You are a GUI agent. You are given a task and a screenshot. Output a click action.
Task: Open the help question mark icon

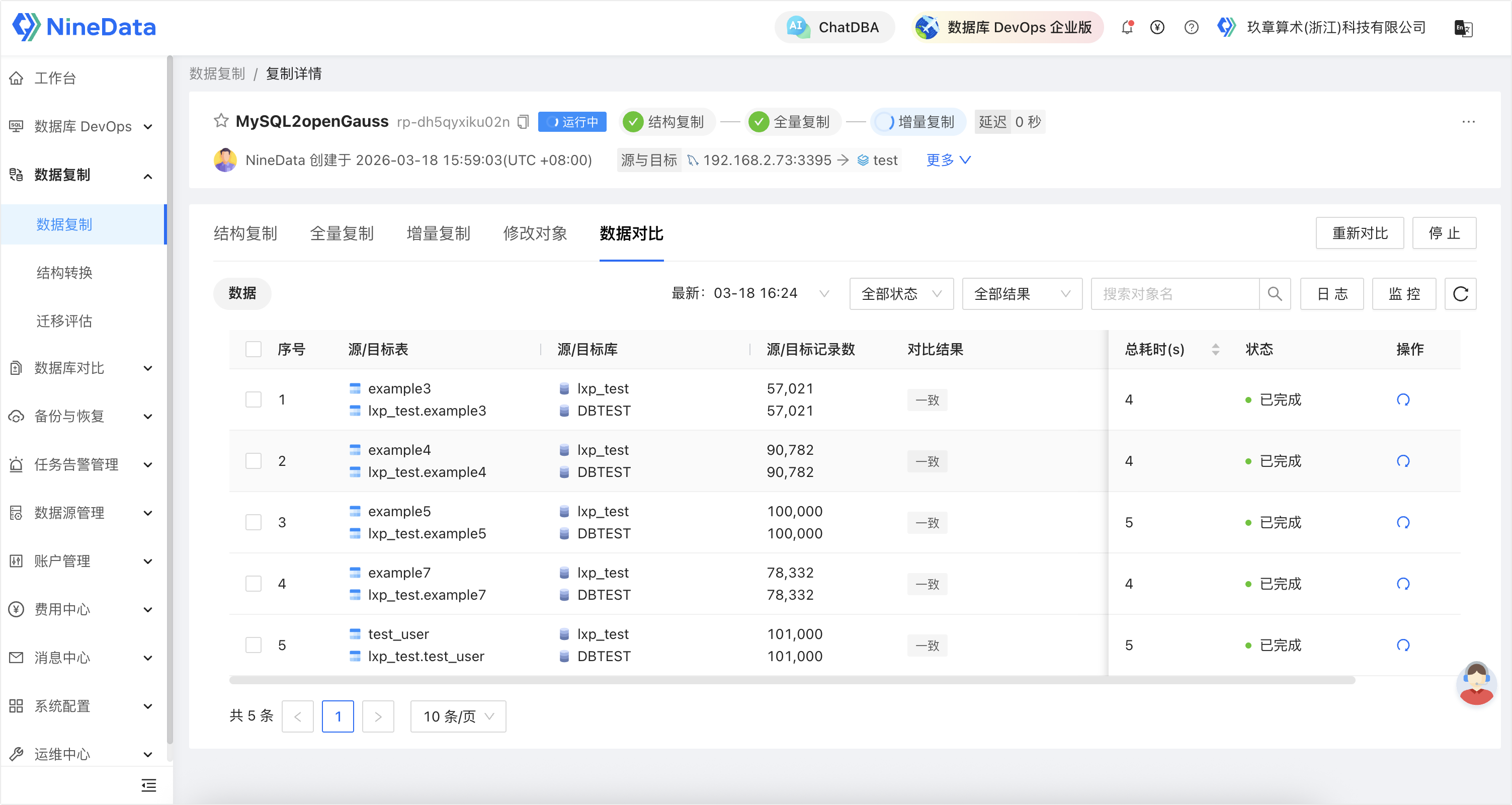(1191, 27)
